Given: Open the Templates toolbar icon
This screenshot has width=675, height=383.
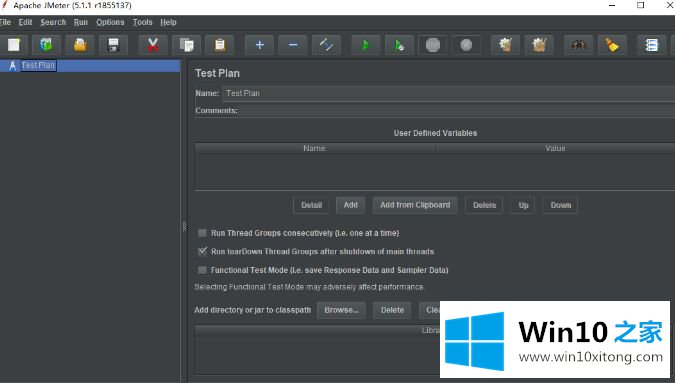Looking at the screenshot, I should coord(46,45).
